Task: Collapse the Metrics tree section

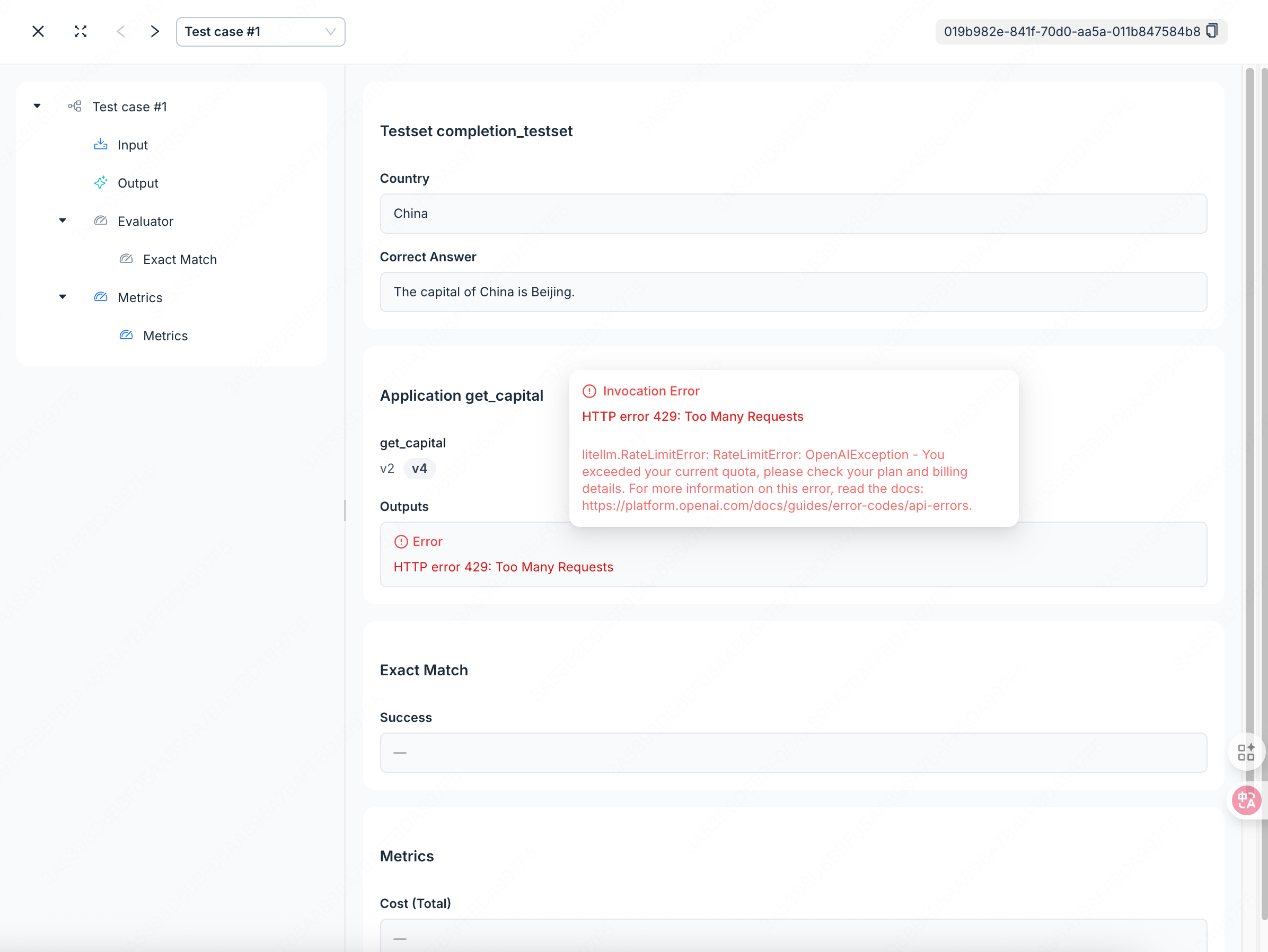Action: click(63, 297)
